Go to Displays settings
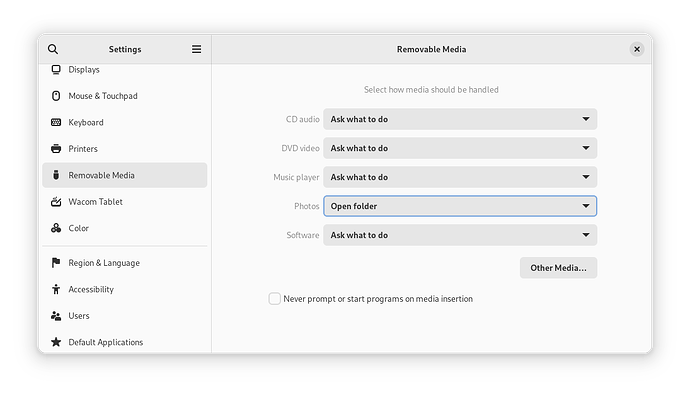Image resolution: width=690 pixels, height=395 pixels. click(x=125, y=69)
